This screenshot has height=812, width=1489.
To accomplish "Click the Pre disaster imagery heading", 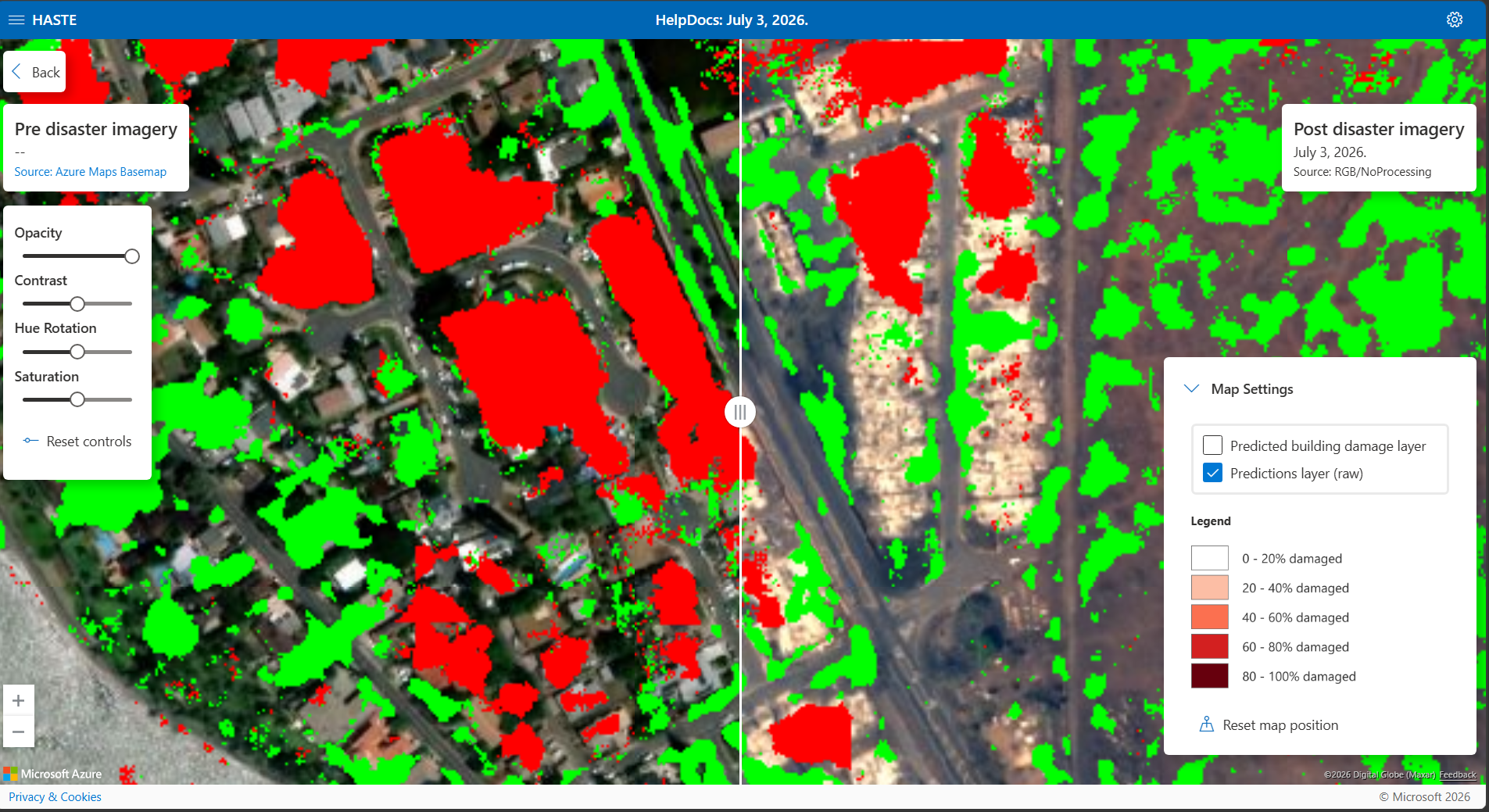I will pos(96,129).
